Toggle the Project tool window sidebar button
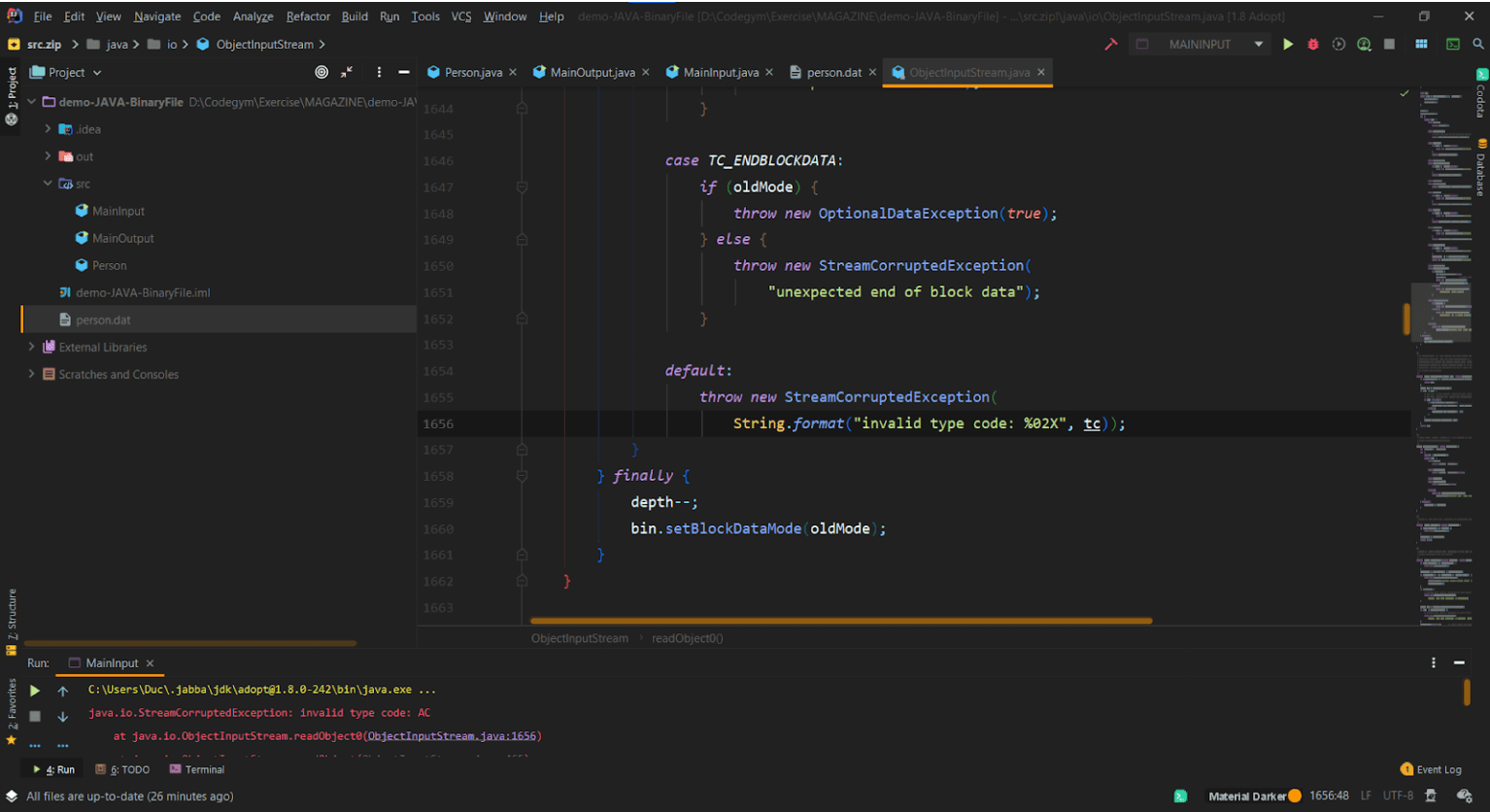The image size is (1490, 812). click(12, 87)
